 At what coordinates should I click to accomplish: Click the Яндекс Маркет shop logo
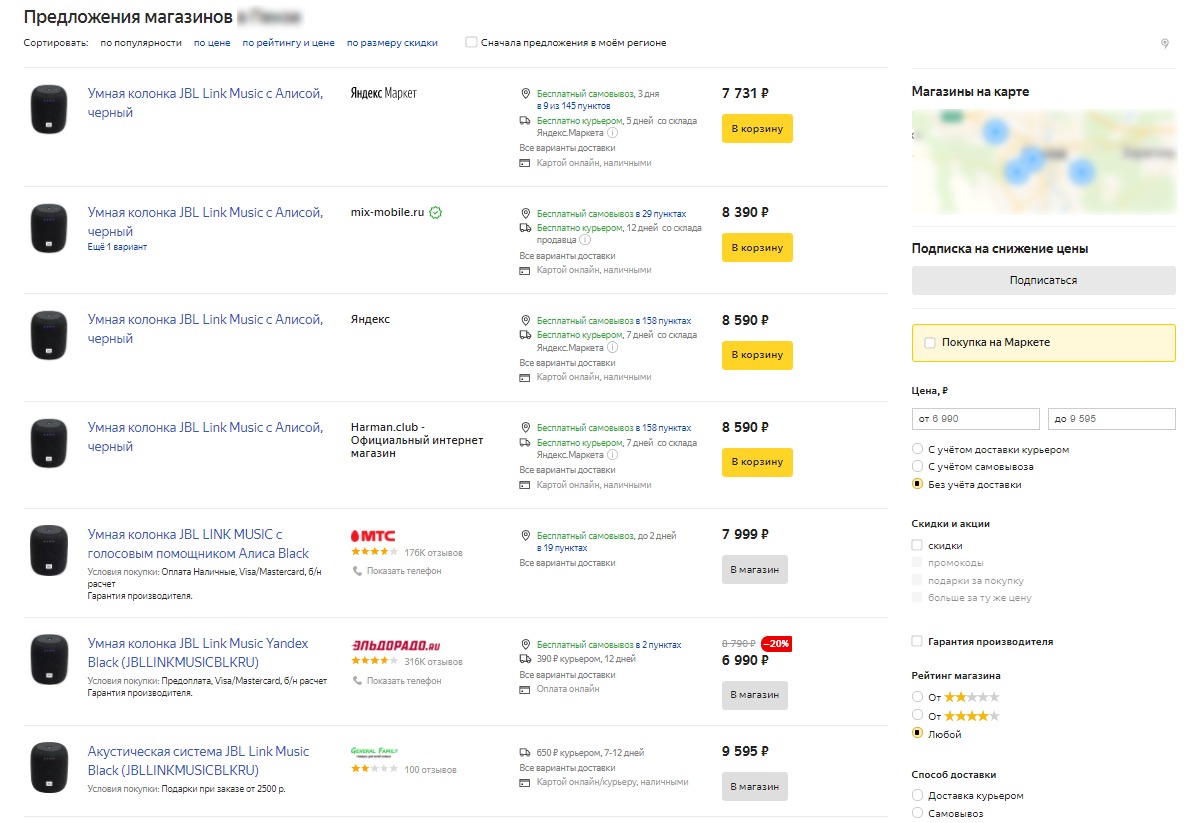(x=383, y=93)
